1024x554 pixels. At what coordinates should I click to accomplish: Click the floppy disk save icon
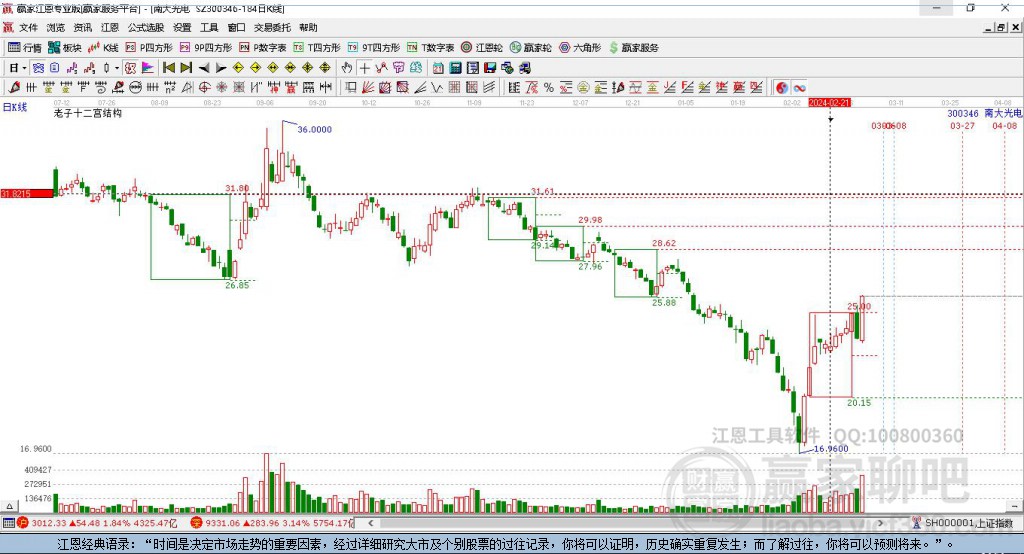coord(490,68)
